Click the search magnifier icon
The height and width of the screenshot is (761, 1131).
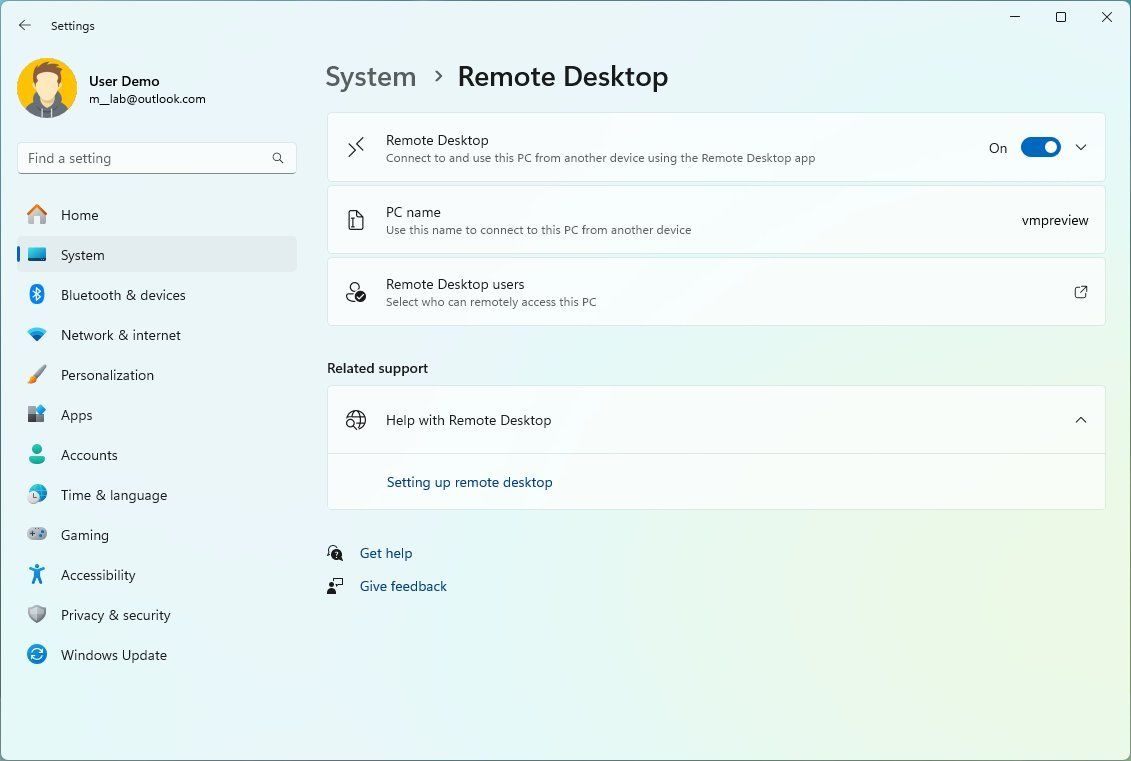278,158
